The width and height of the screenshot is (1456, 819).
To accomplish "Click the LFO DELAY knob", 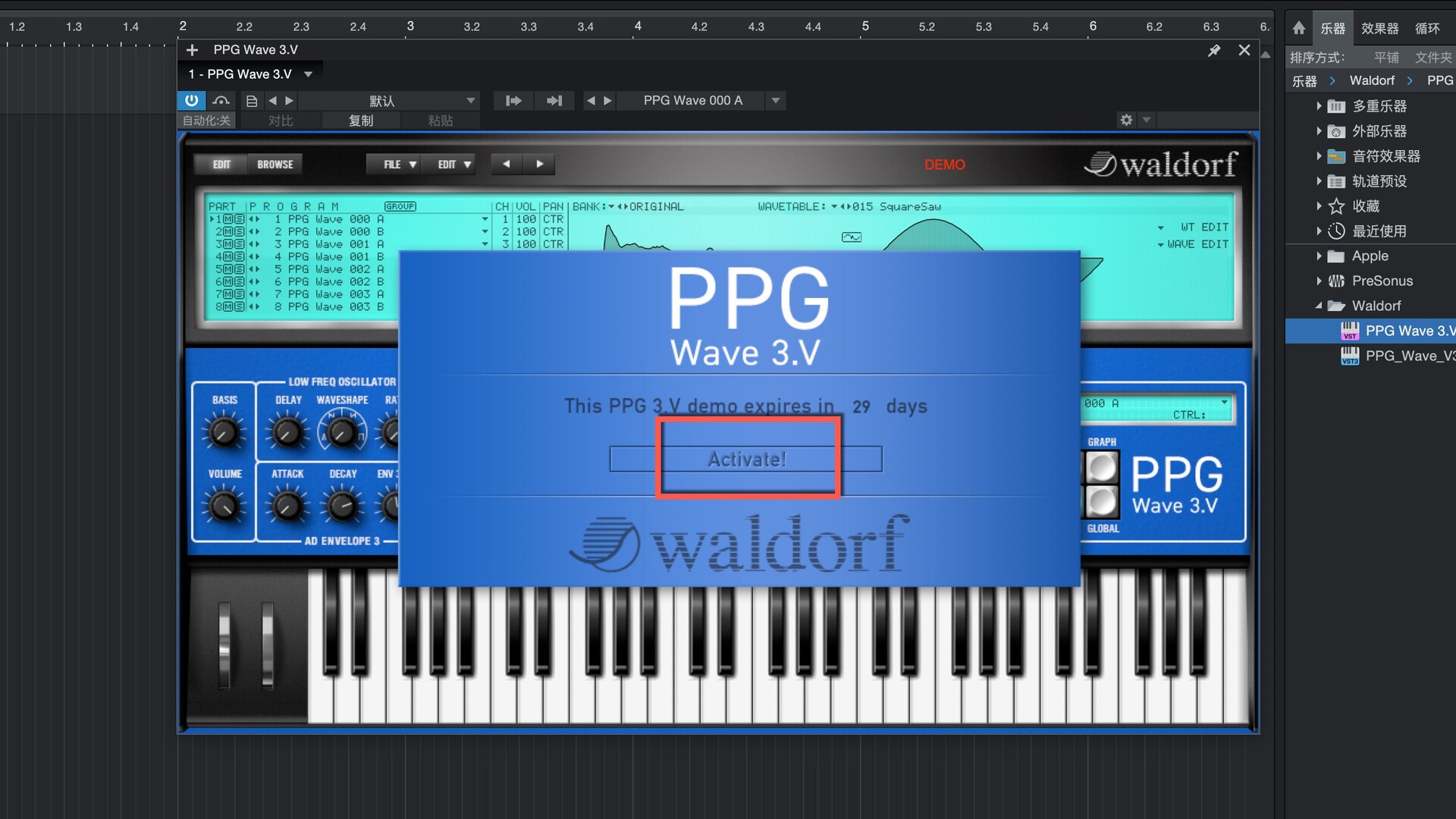I will (x=287, y=432).
